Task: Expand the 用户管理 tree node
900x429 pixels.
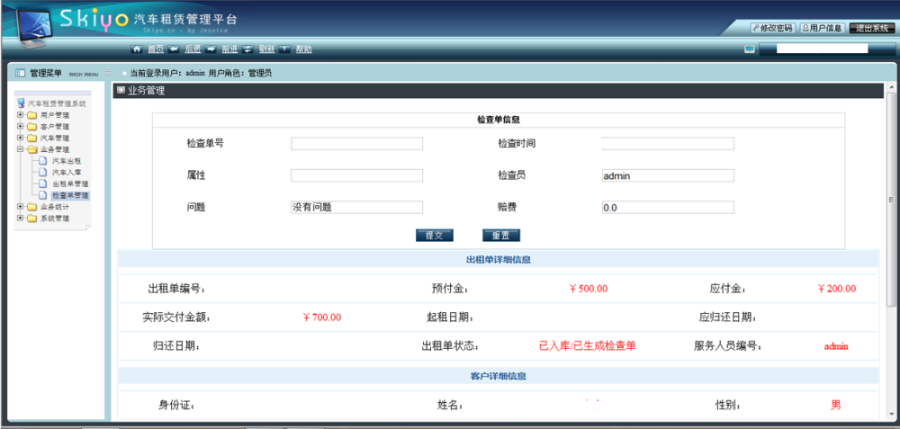Action: (x=20, y=115)
